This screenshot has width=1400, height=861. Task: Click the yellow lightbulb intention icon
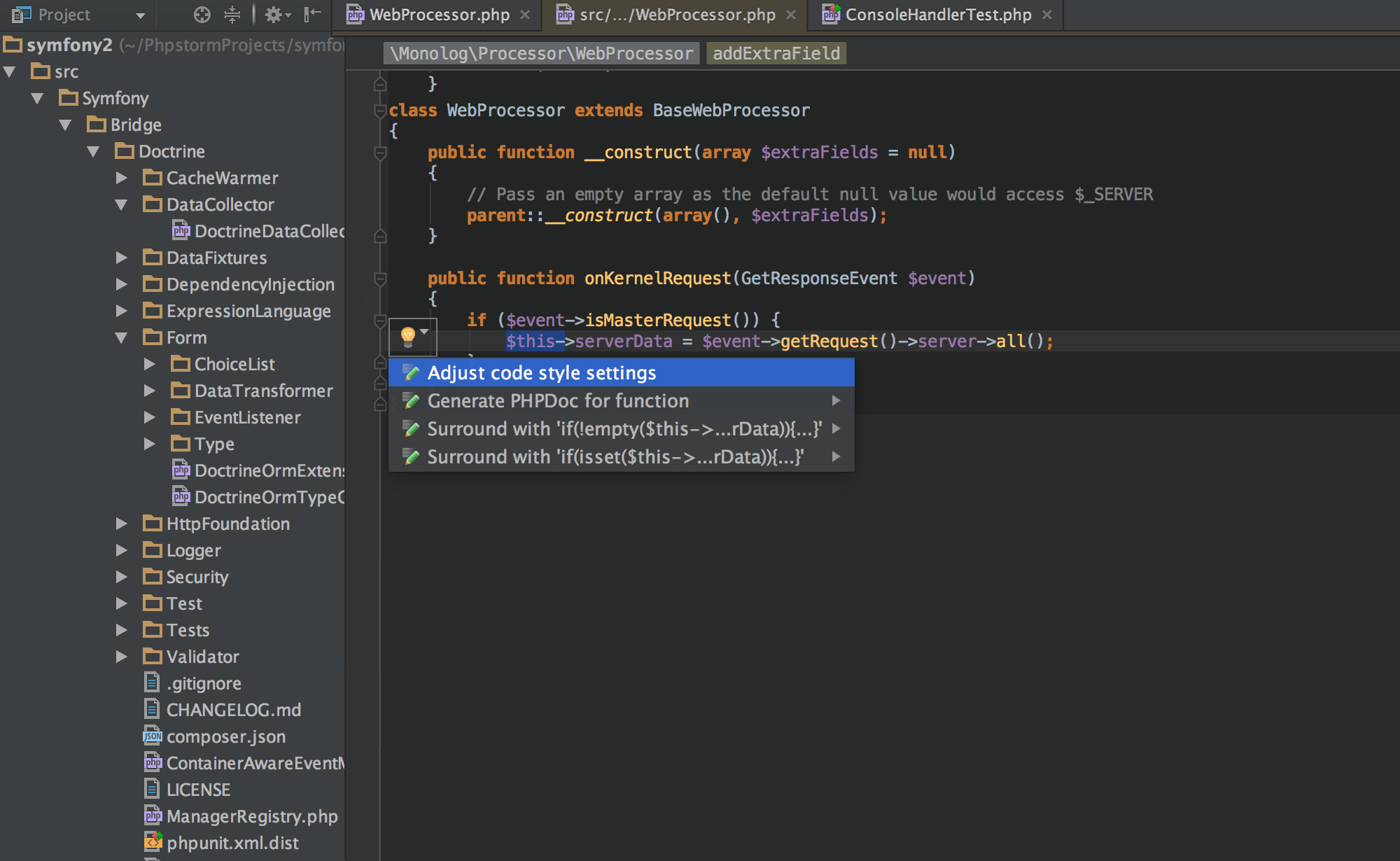pos(408,337)
